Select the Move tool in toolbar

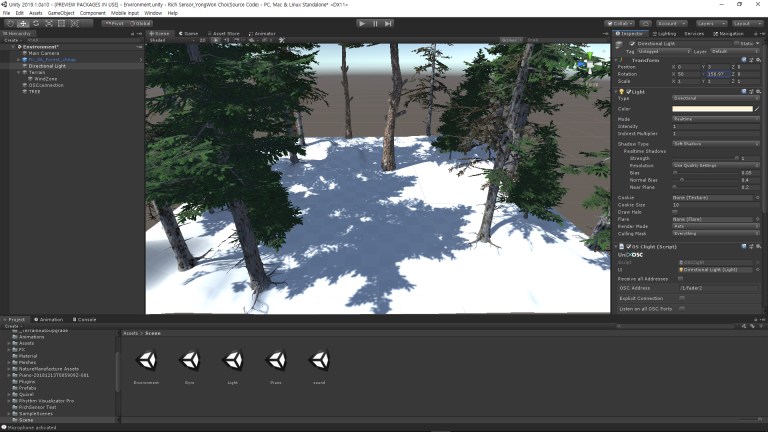point(22,23)
